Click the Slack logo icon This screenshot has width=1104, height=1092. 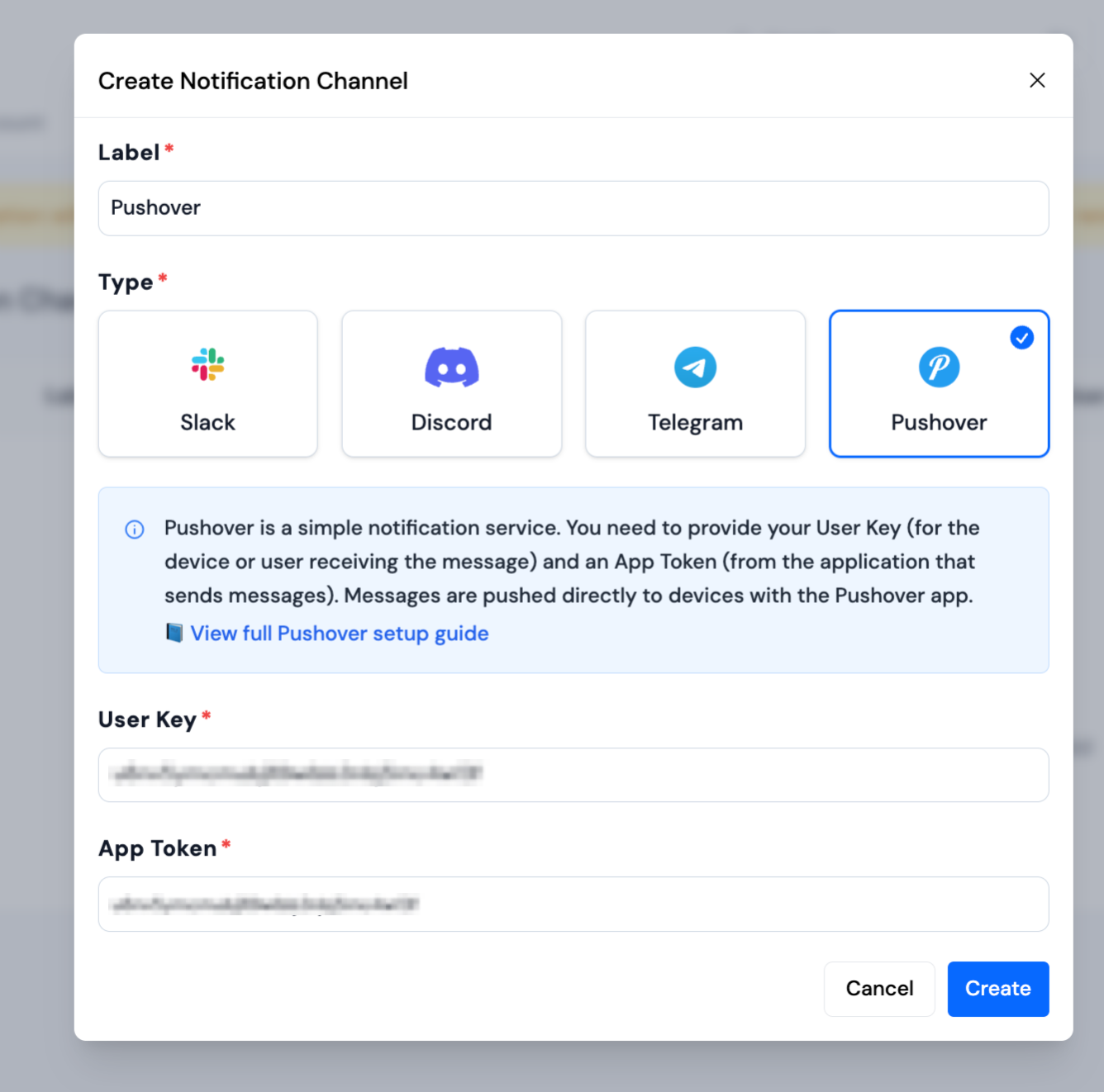207,364
